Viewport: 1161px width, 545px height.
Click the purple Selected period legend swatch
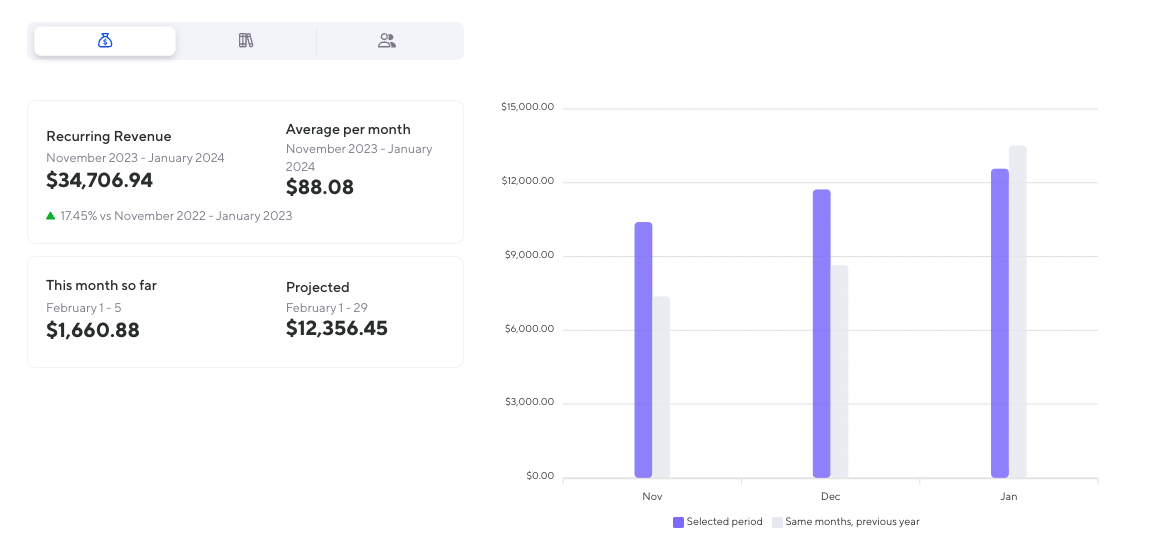coord(678,522)
